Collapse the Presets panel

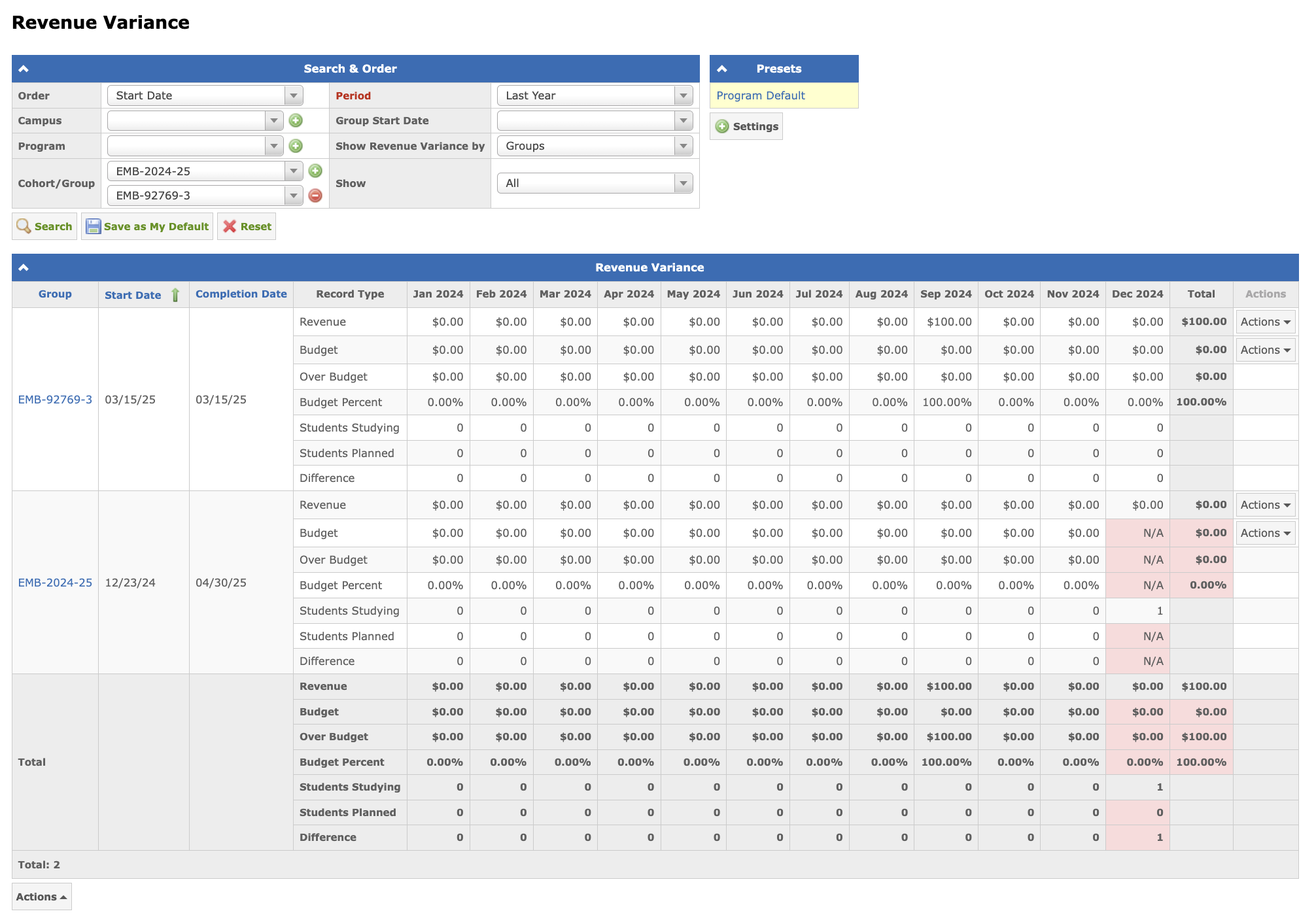coord(722,69)
